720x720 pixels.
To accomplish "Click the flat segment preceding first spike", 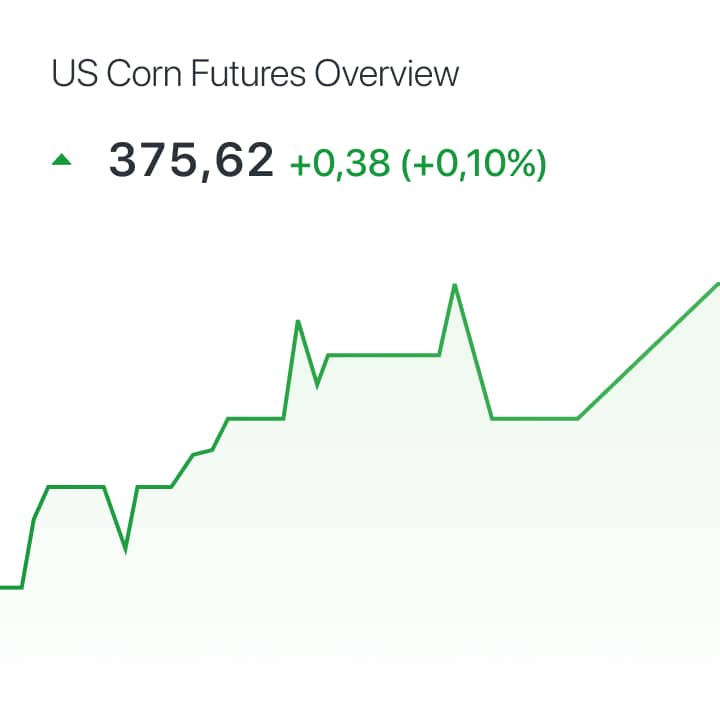I will pyautogui.click(x=256, y=418).
